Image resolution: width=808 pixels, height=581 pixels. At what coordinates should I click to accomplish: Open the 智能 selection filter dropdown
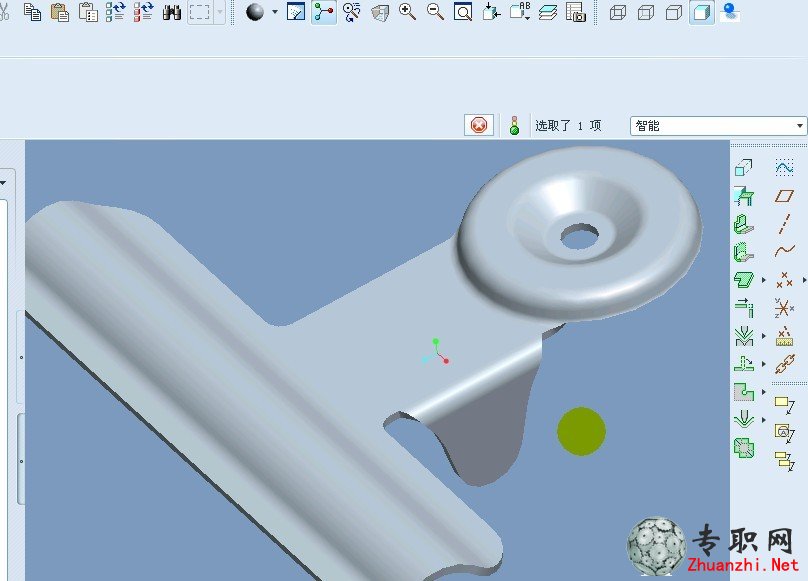(718, 126)
